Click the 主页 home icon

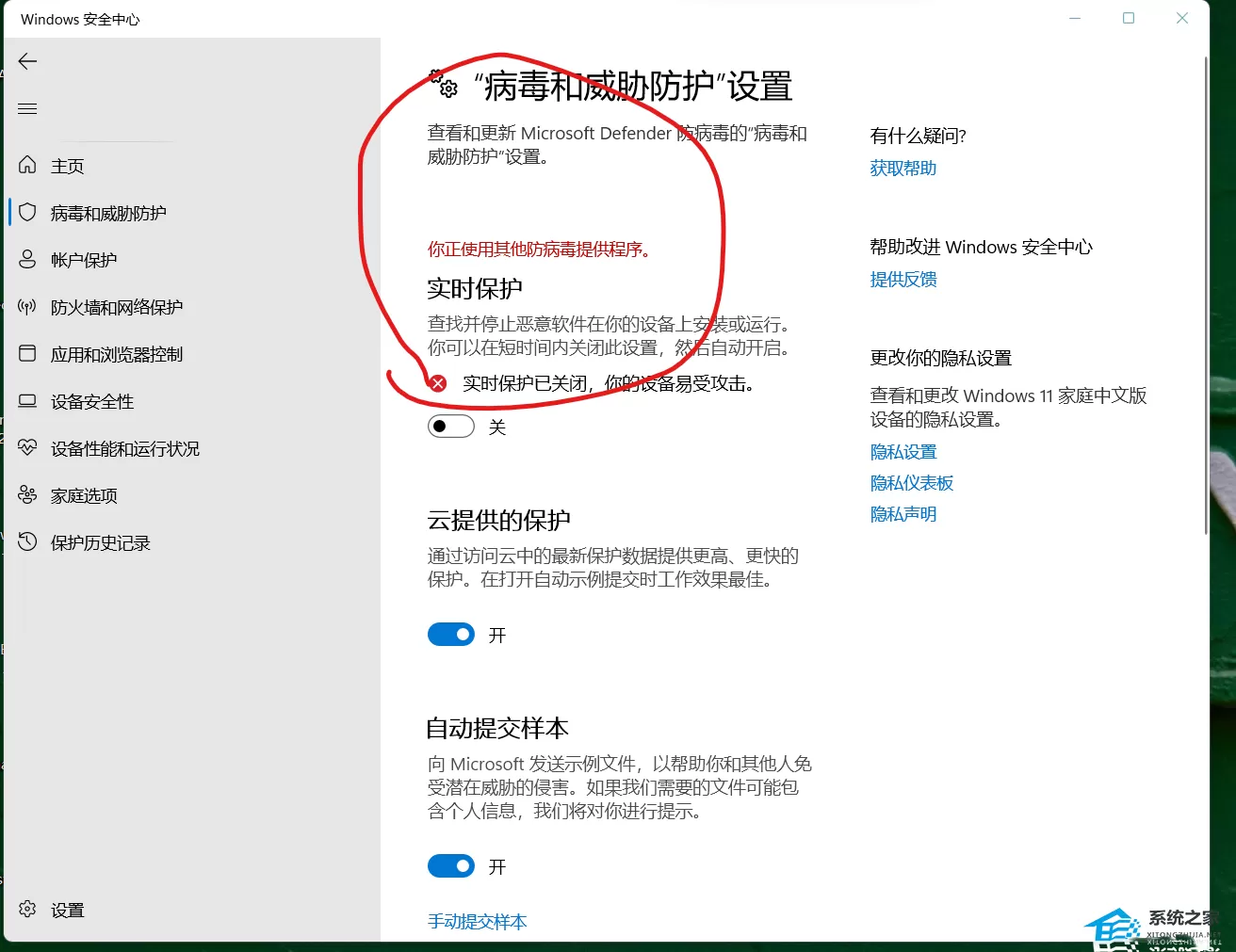[27, 165]
